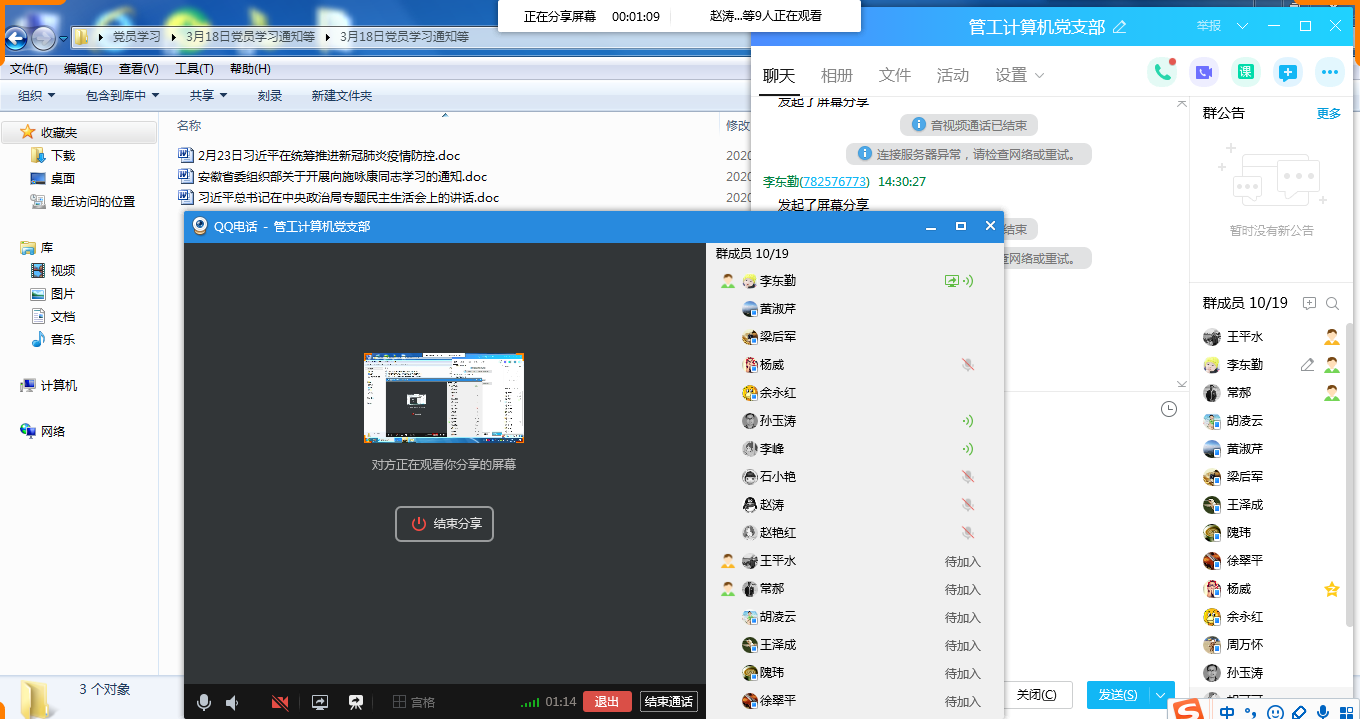This screenshot has width=1362, height=719.
Task: Click 新建文件夹 in Explorer toolbar
Action: pos(341,96)
